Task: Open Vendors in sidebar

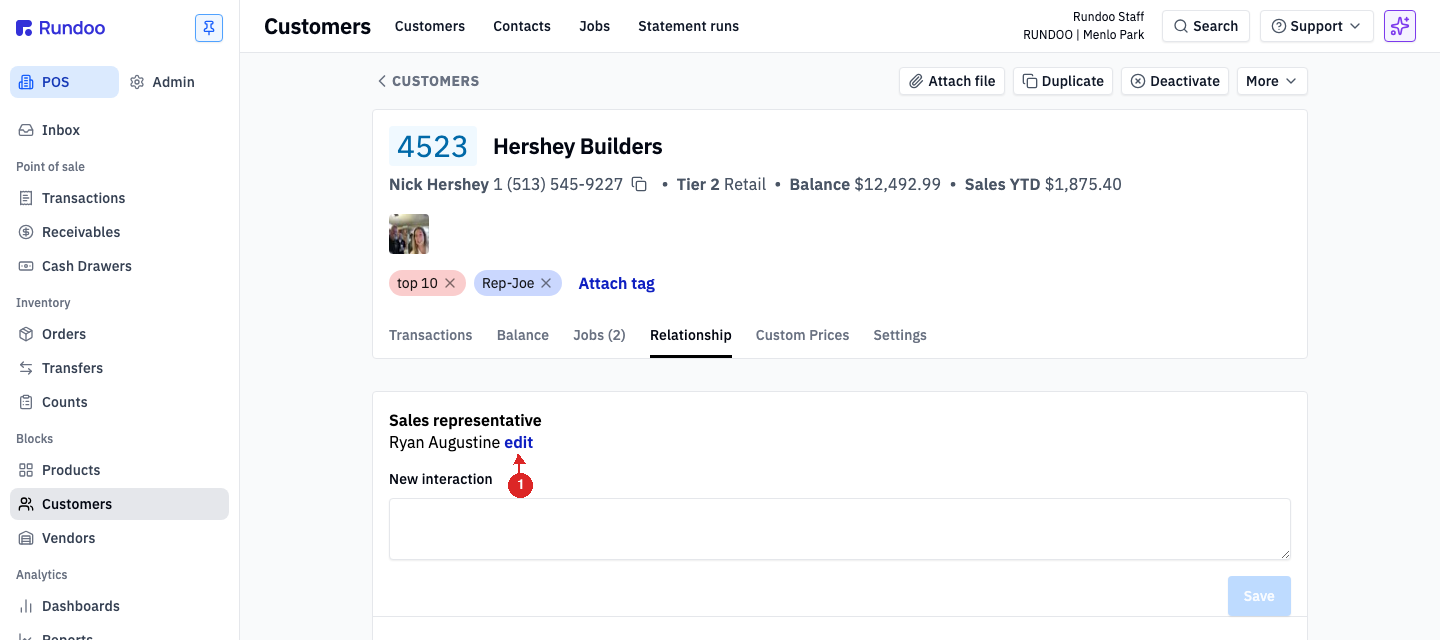Action: [x=119, y=538]
